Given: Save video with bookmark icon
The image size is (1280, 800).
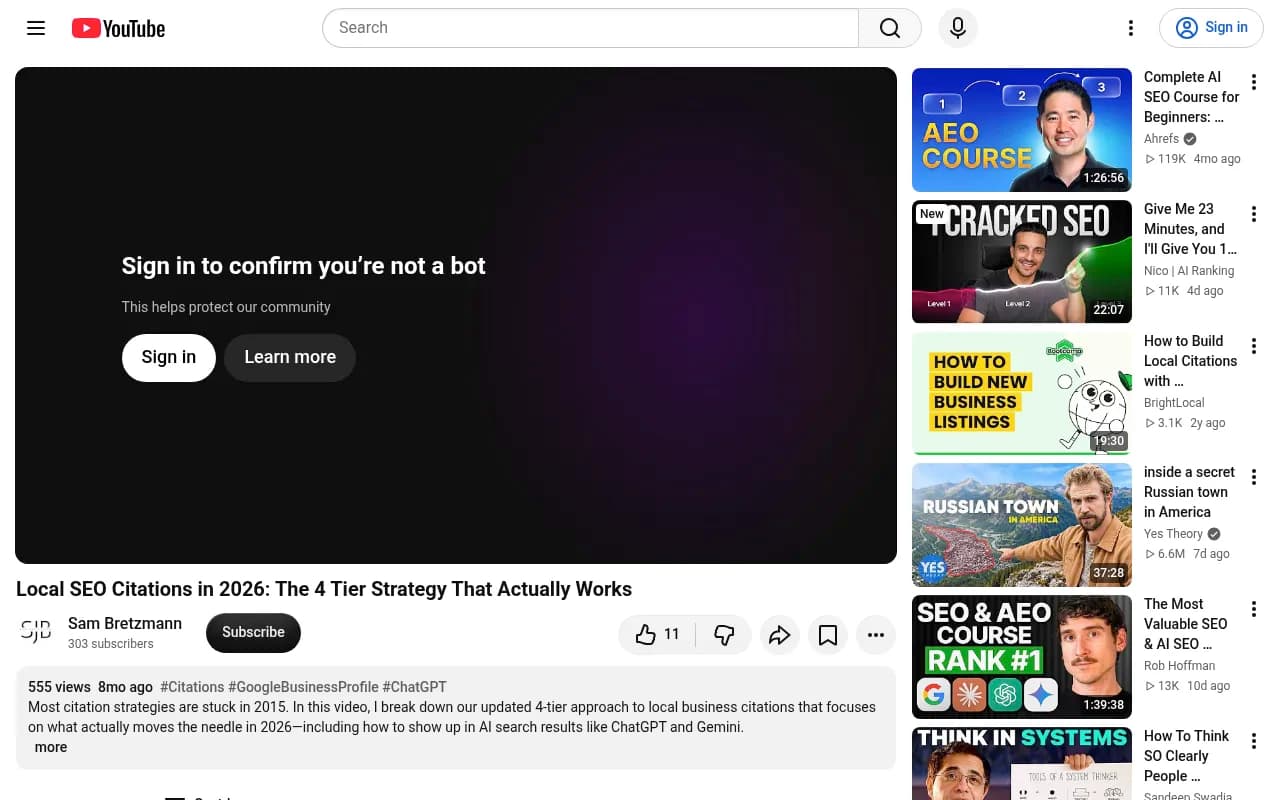Looking at the screenshot, I should (828, 634).
